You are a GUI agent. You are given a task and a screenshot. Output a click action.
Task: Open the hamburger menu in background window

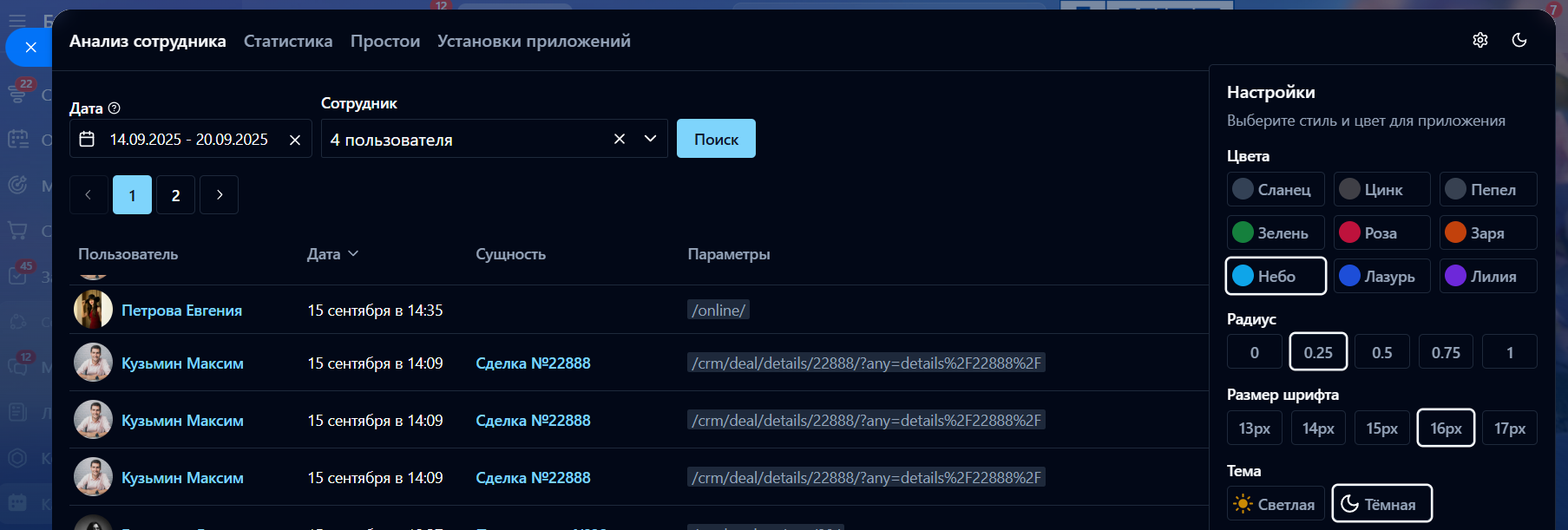click(x=16, y=20)
